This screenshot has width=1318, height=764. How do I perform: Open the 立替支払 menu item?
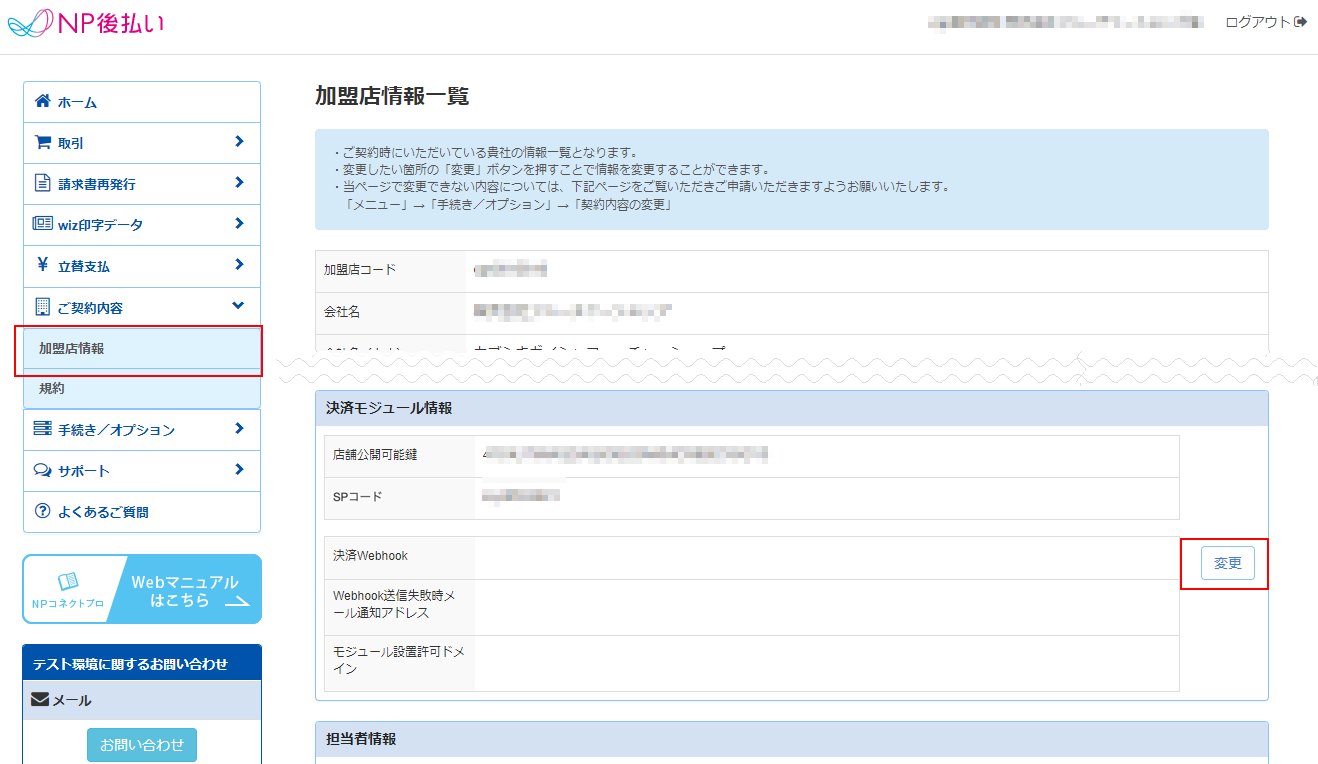(142, 266)
